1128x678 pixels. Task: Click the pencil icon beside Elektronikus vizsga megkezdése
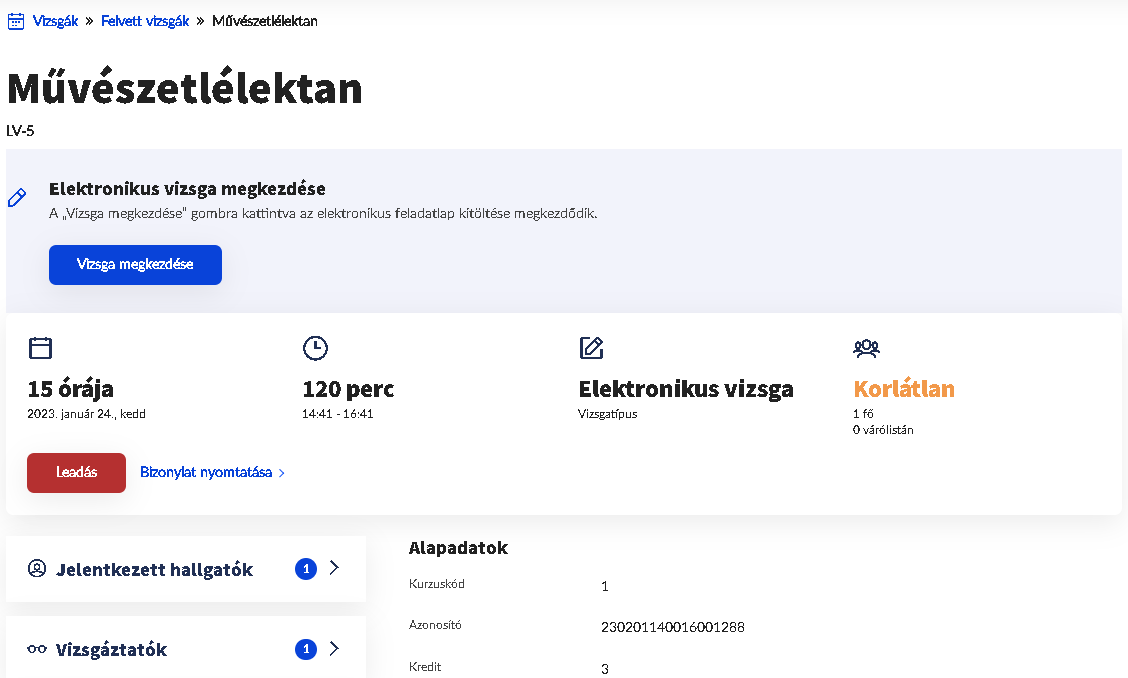click(x=16, y=198)
